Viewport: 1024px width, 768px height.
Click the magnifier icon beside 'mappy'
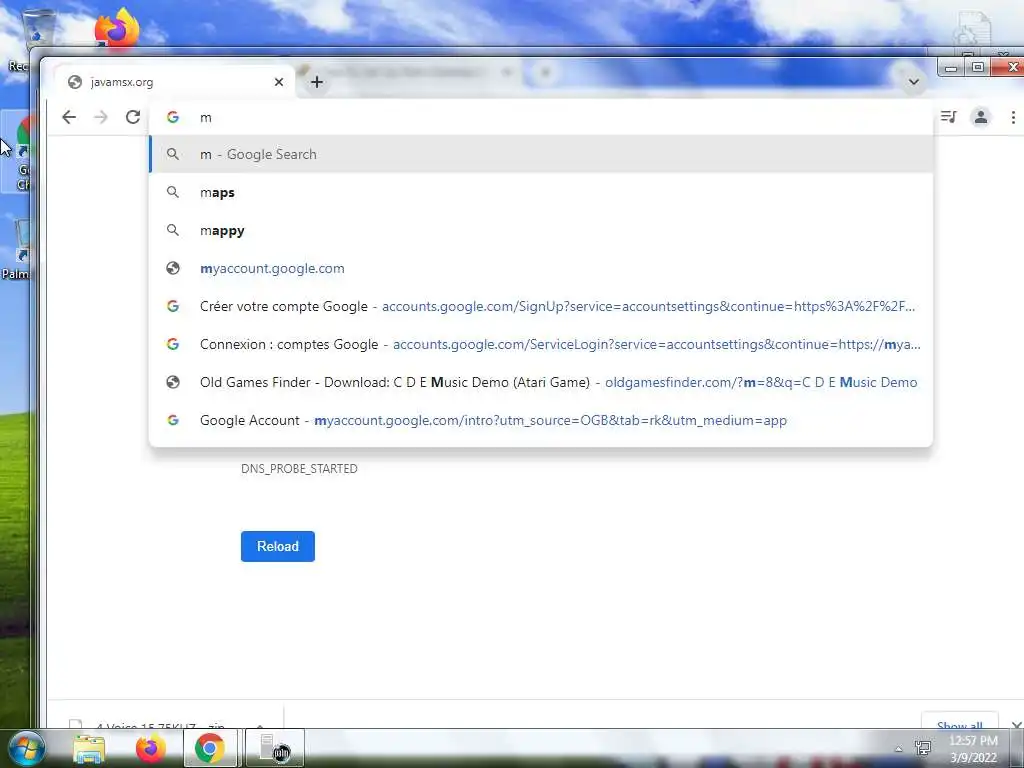(172, 230)
